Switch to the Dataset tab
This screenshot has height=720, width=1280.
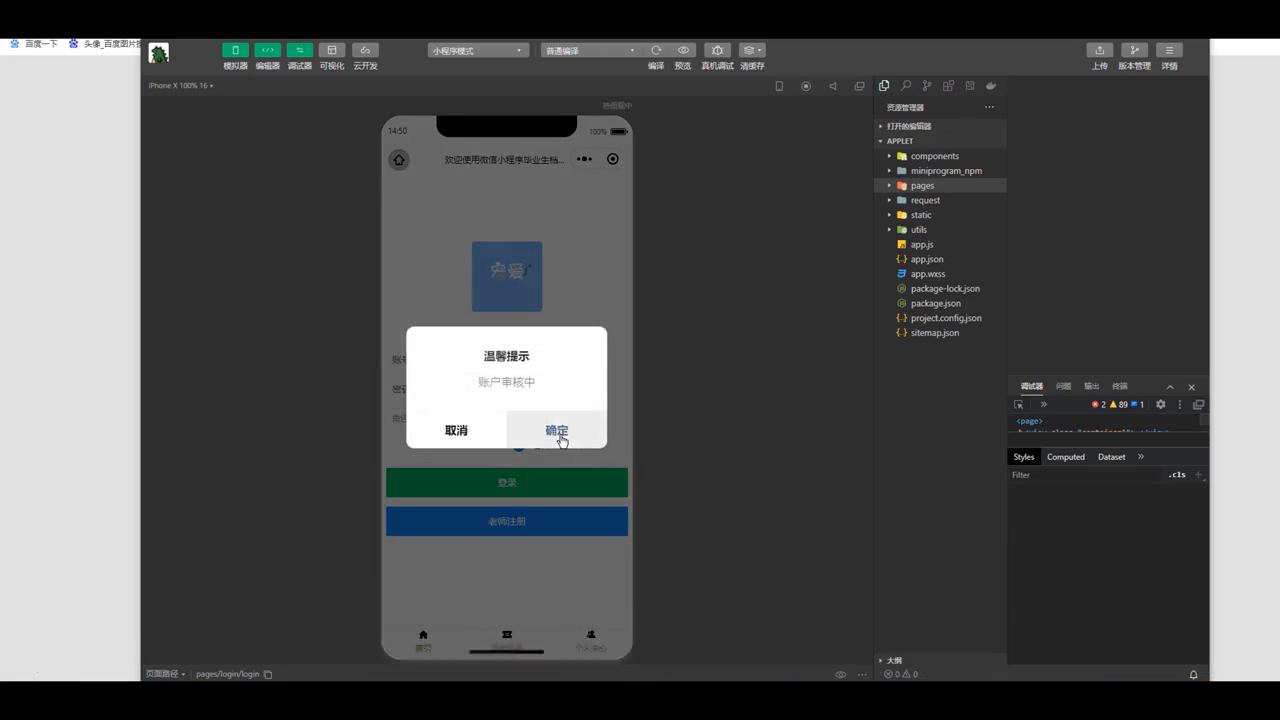1111,456
